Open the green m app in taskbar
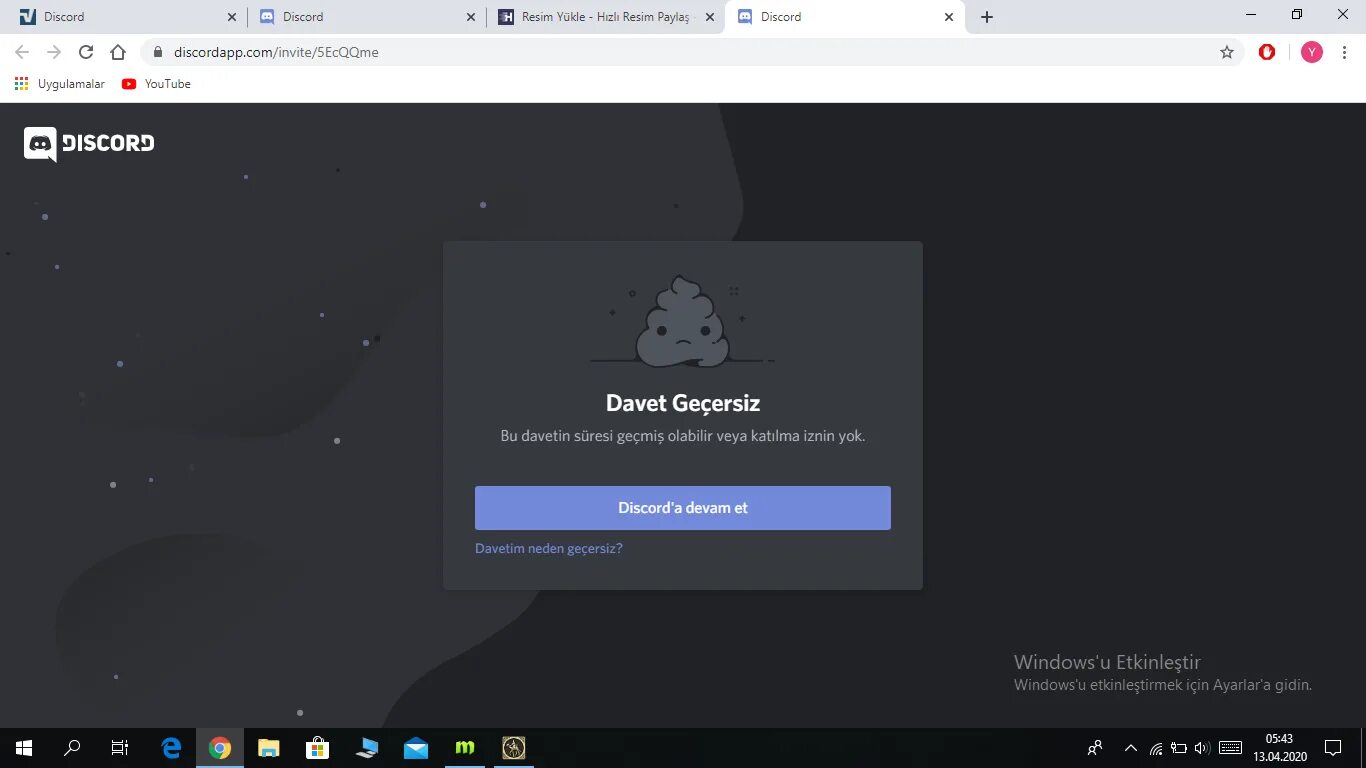The height and width of the screenshot is (768, 1366). [465, 748]
